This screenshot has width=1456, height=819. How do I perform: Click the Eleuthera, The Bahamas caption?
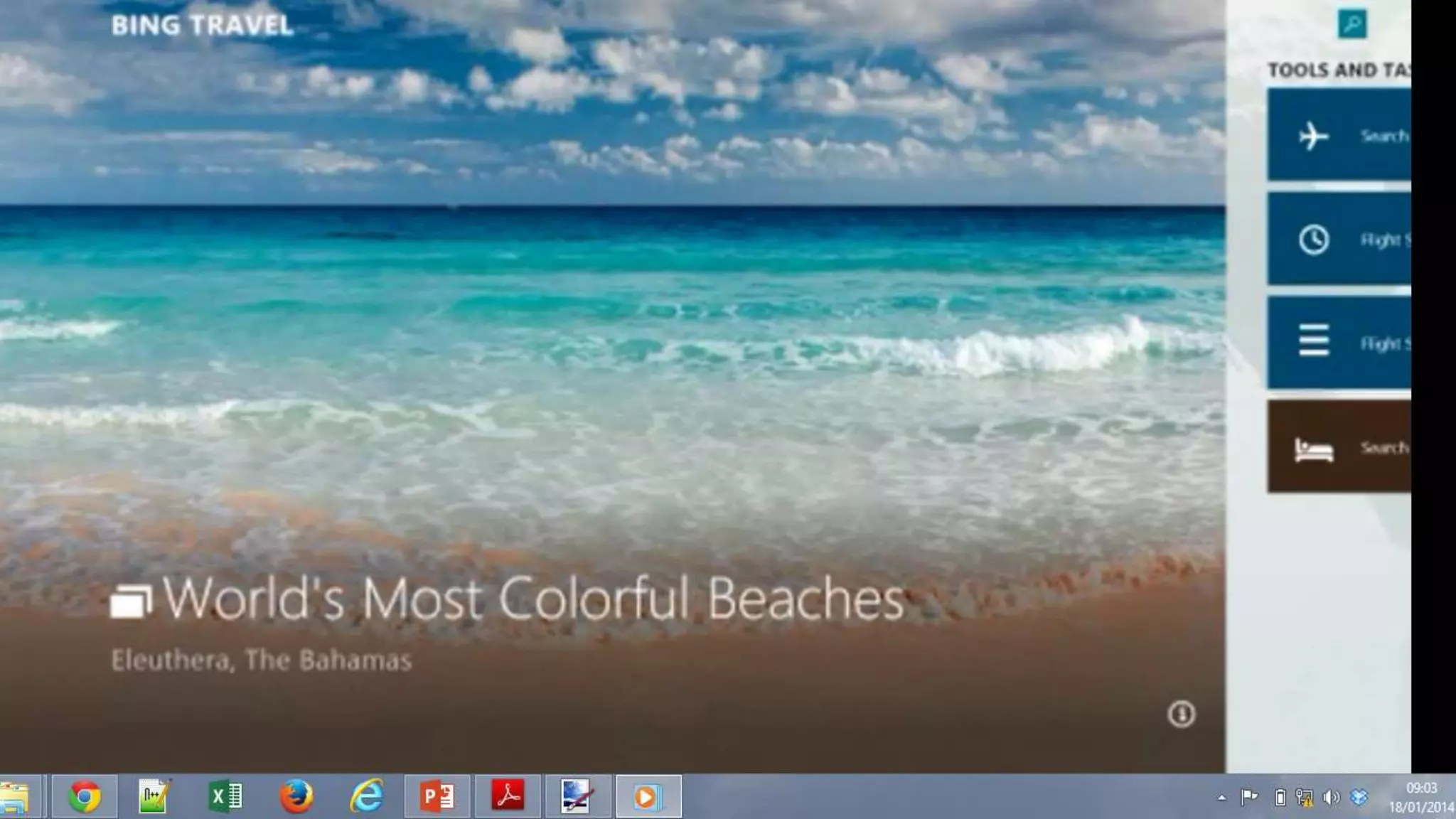[261, 660]
